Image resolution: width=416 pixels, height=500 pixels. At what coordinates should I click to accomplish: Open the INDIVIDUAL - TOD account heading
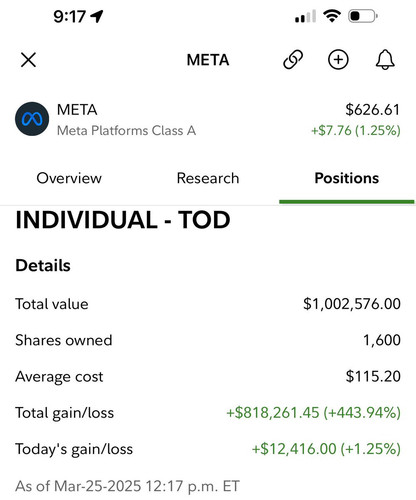click(123, 220)
